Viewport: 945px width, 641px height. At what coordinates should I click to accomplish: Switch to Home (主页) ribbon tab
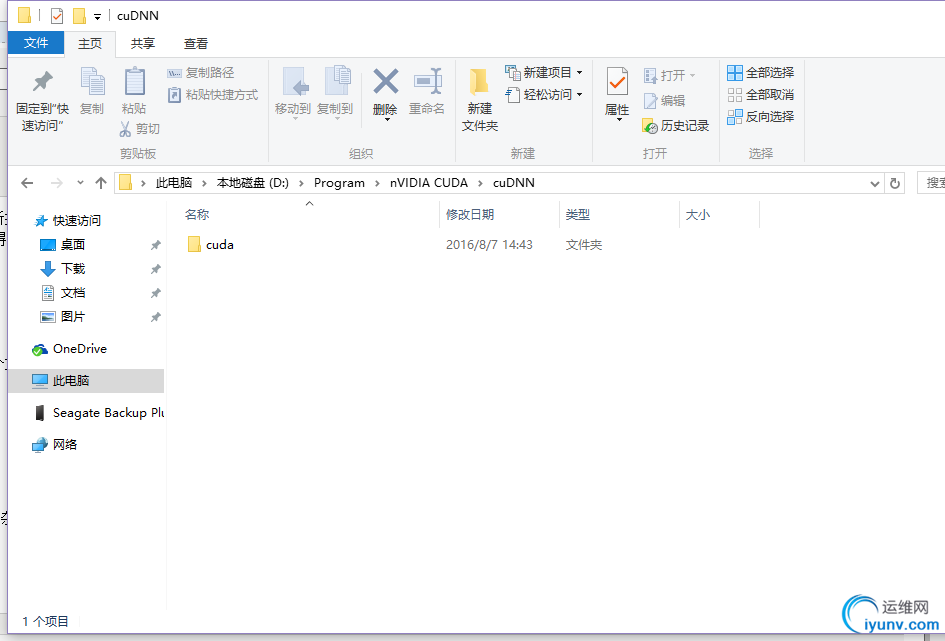coord(90,43)
